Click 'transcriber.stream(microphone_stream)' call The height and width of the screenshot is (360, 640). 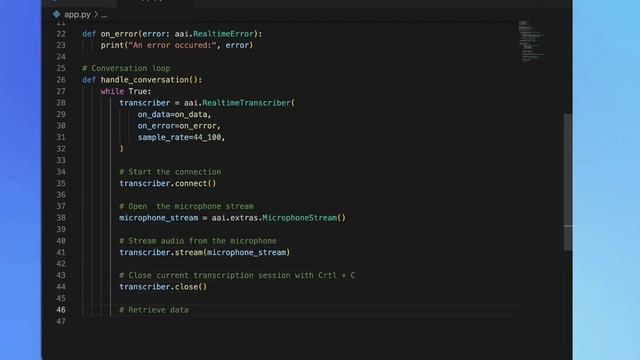[x=204, y=252]
